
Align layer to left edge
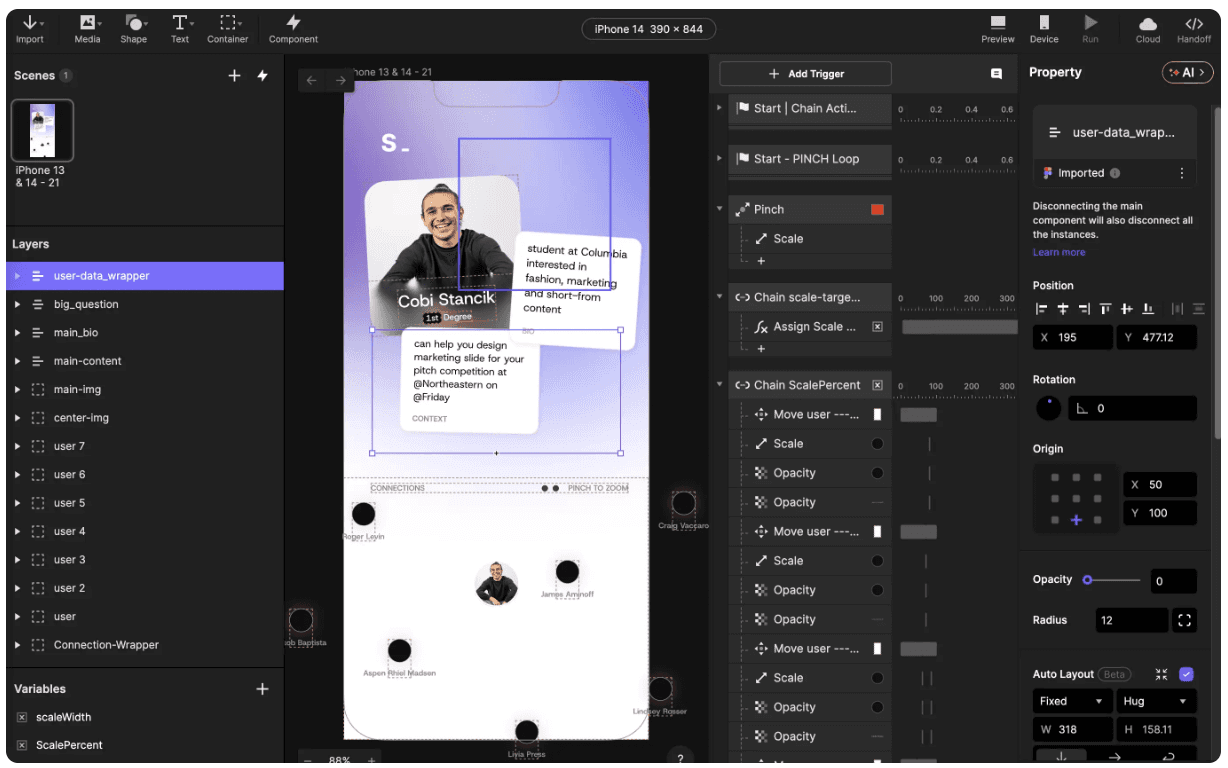[1041, 309]
